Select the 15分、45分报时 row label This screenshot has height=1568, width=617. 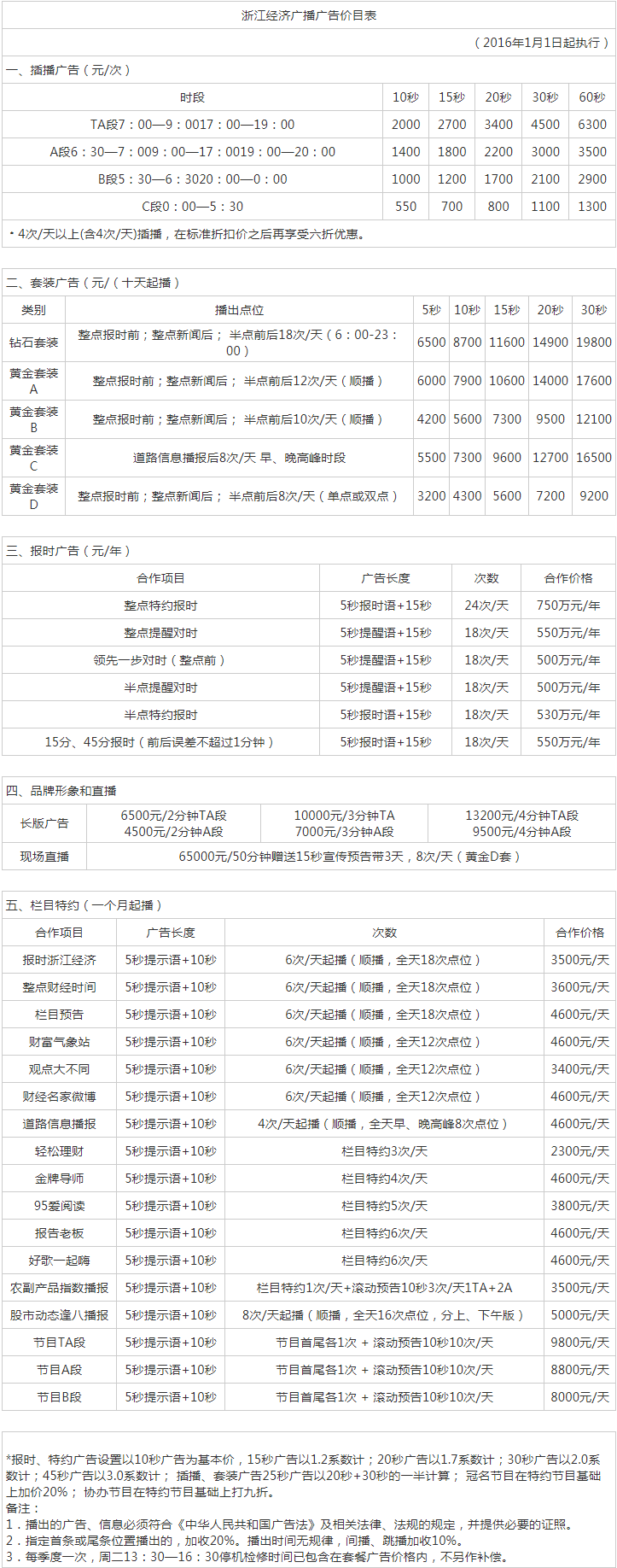tap(160, 742)
